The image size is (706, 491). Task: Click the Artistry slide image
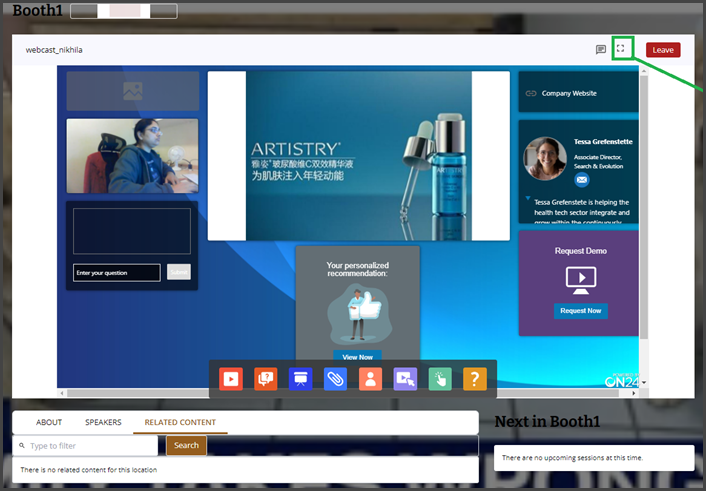click(358, 156)
